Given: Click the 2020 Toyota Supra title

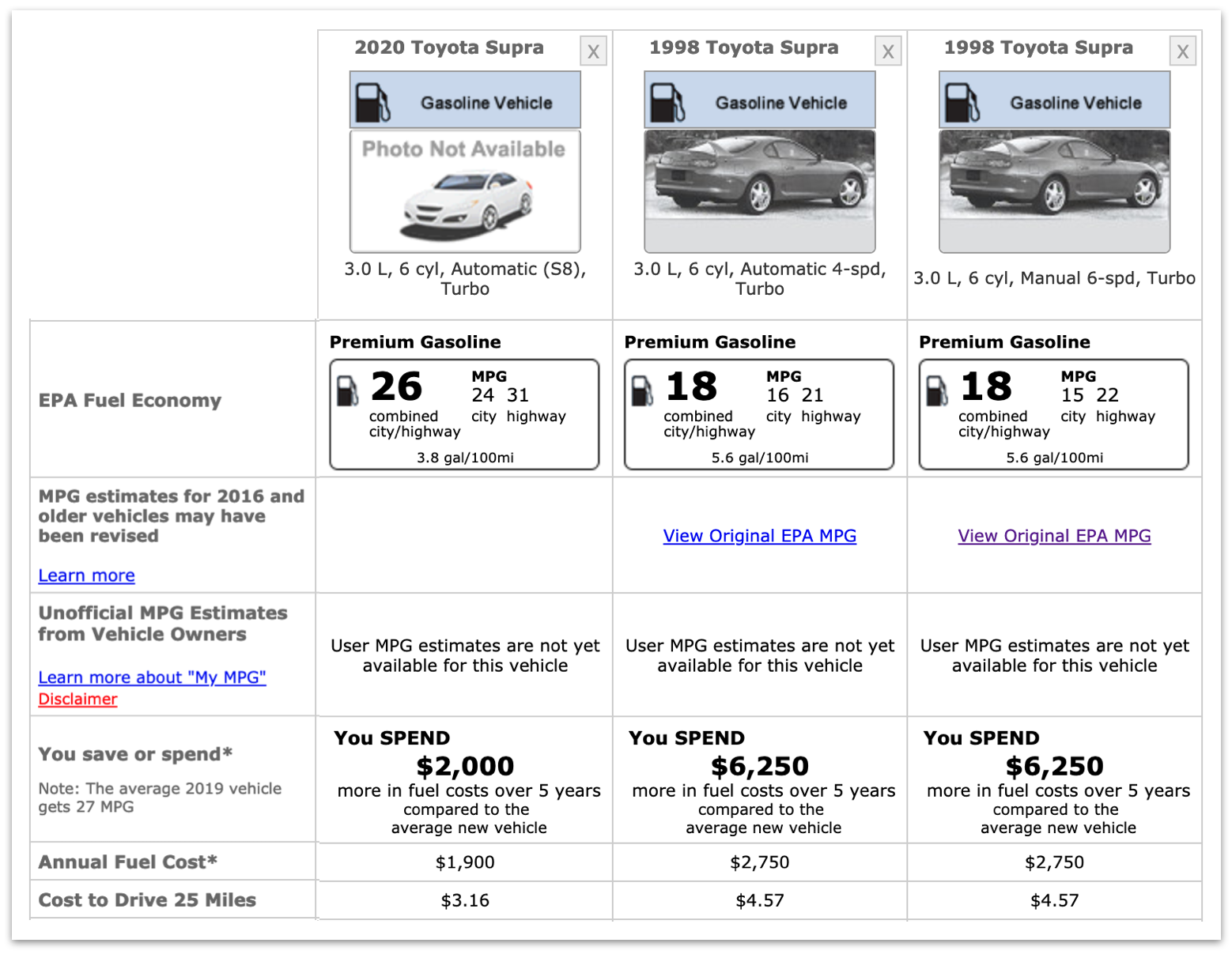Looking at the screenshot, I should (448, 47).
